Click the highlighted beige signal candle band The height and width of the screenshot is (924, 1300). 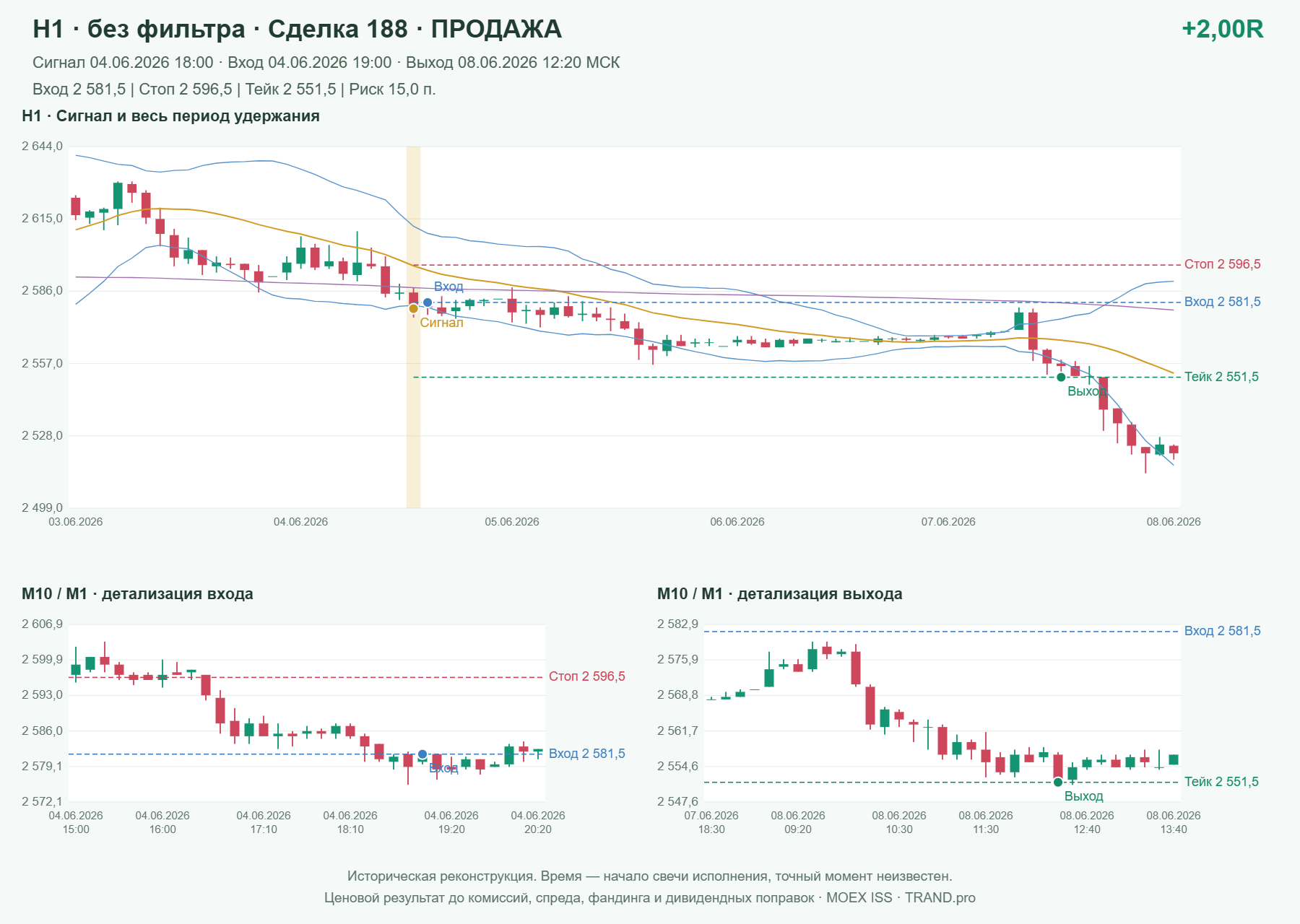coord(413,327)
